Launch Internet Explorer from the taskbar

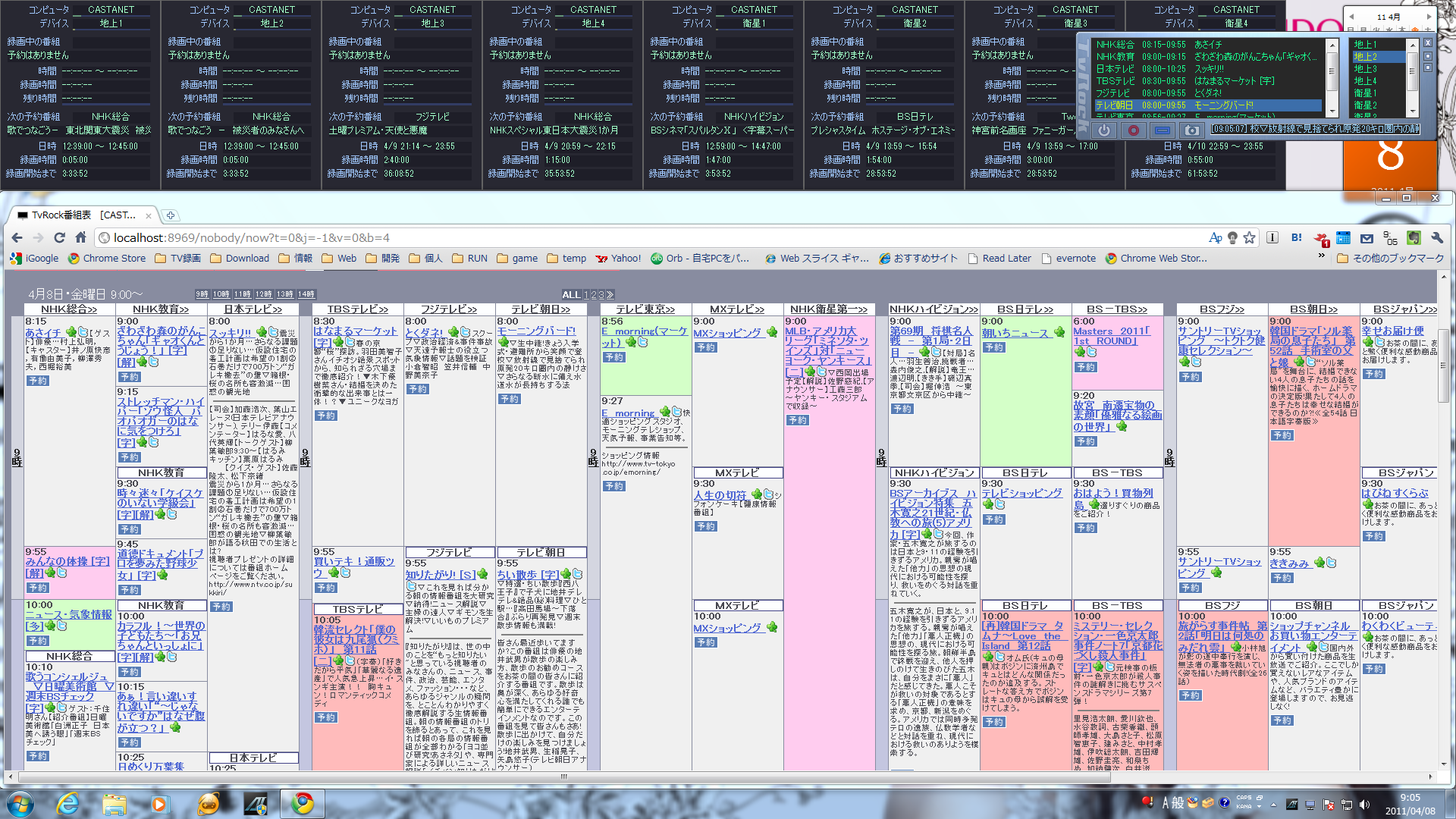[68, 803]
